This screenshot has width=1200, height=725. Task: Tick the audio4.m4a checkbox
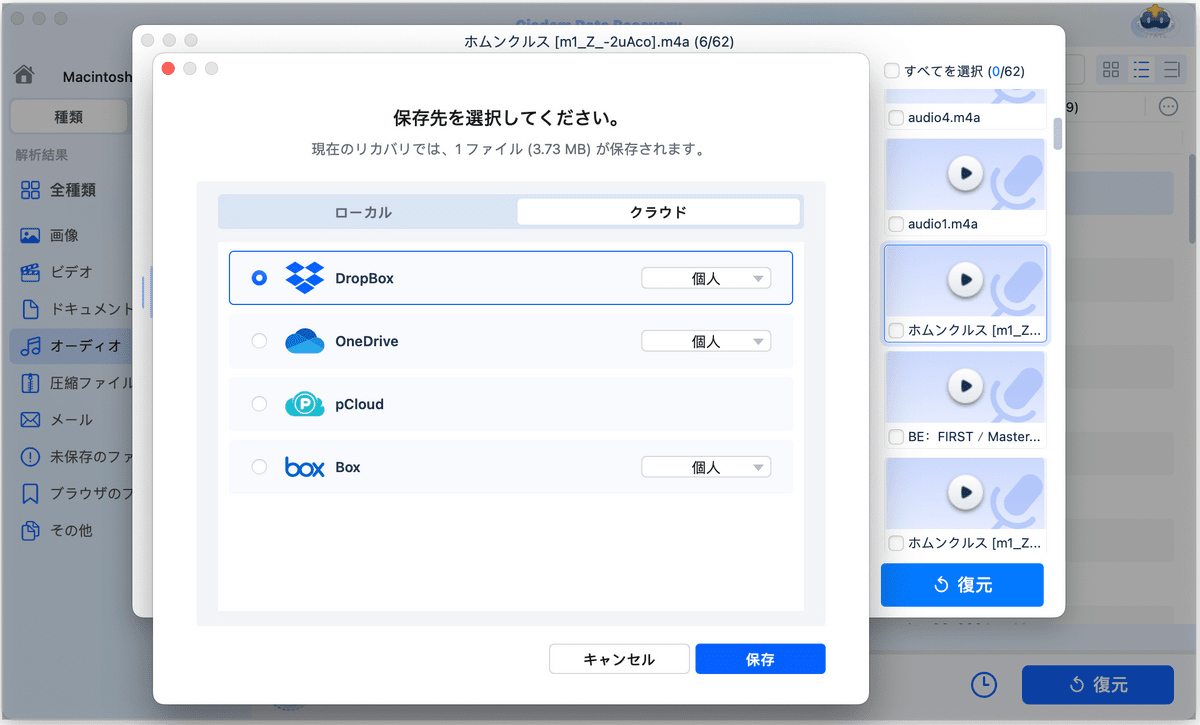coord(896,118)
